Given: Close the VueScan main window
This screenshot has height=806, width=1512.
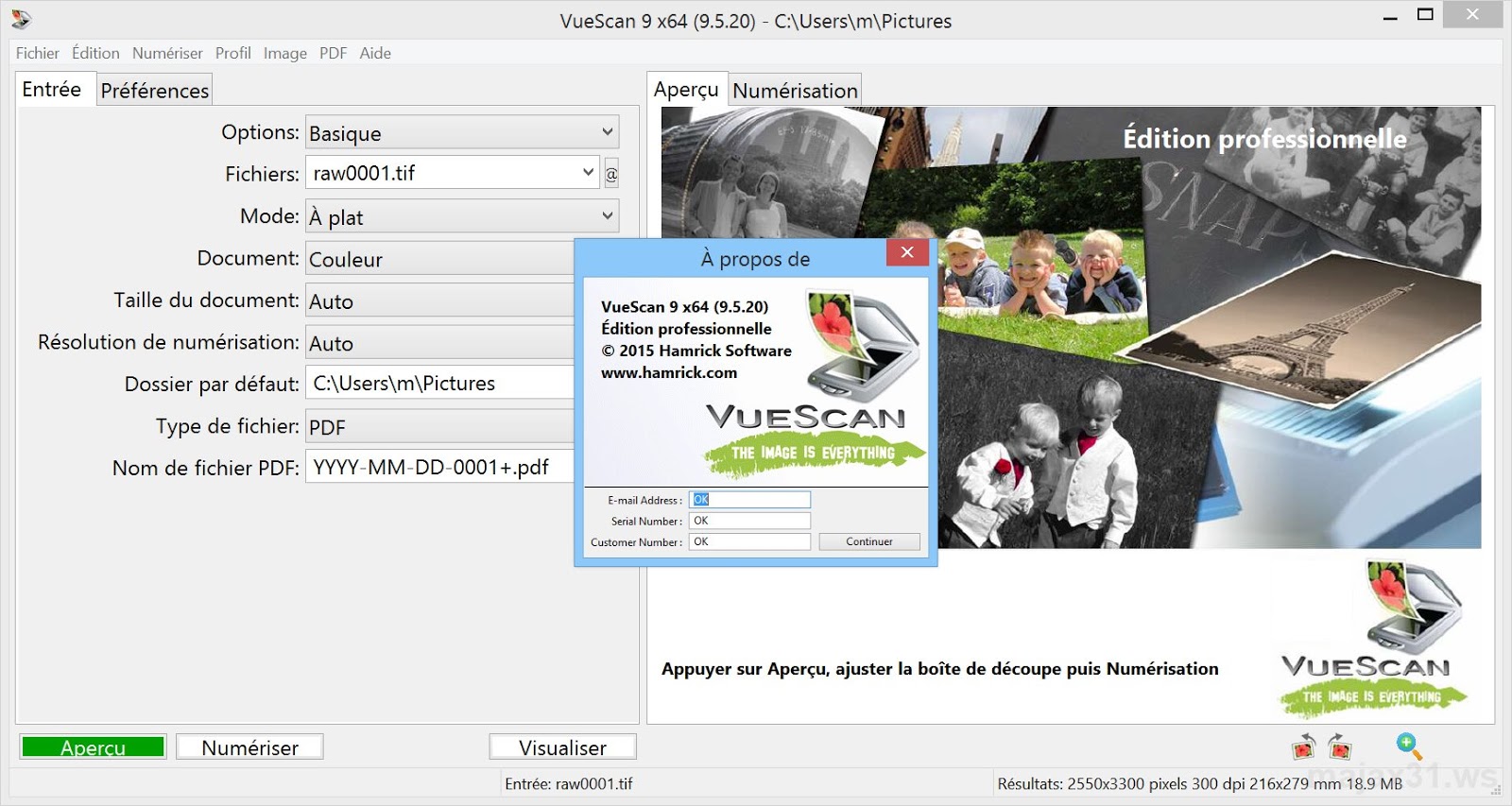Looking at the screenshot, I should [1472, 14].
